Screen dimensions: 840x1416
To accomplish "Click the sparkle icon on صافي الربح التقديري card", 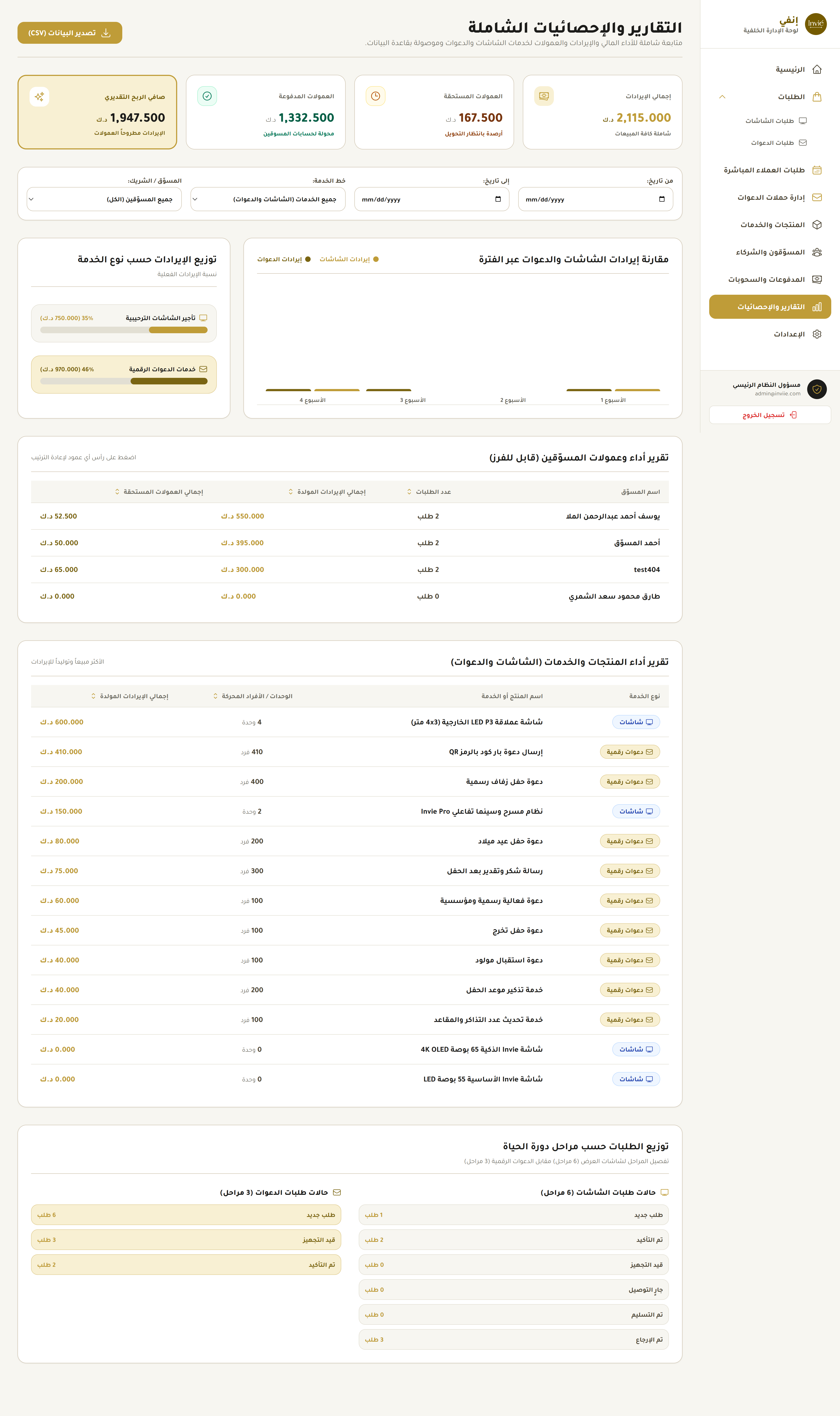I will [39, 97].
